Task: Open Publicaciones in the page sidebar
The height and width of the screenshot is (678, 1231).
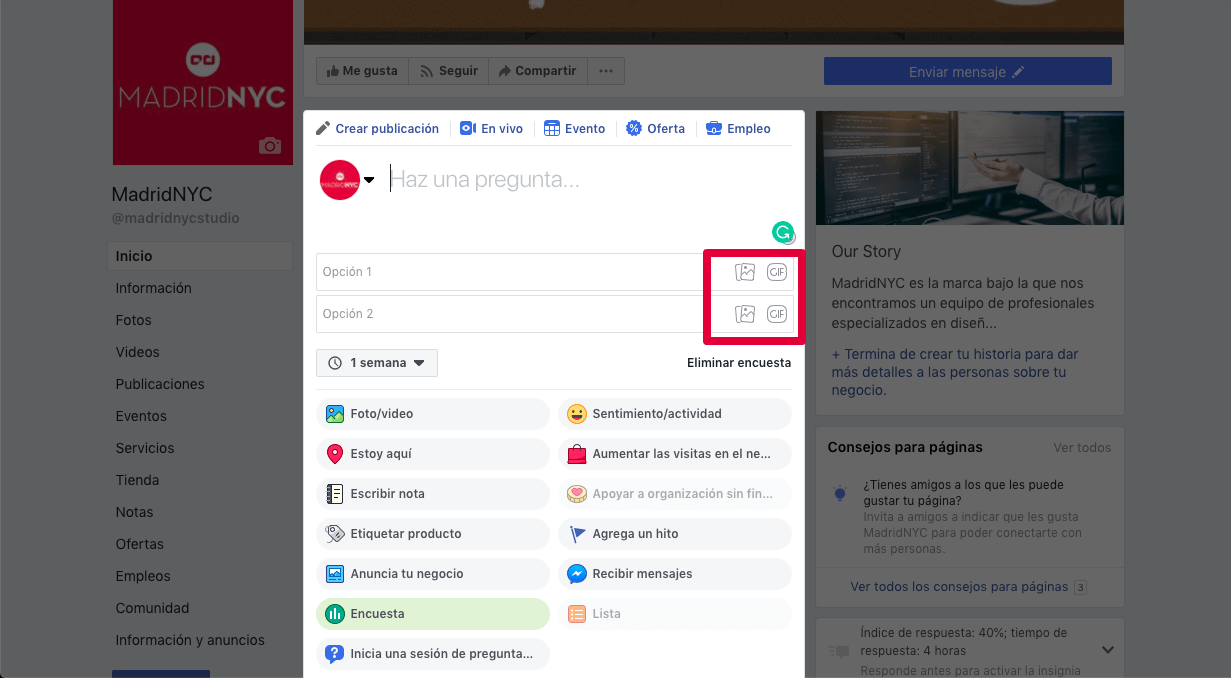Action: tap(160, 384)
